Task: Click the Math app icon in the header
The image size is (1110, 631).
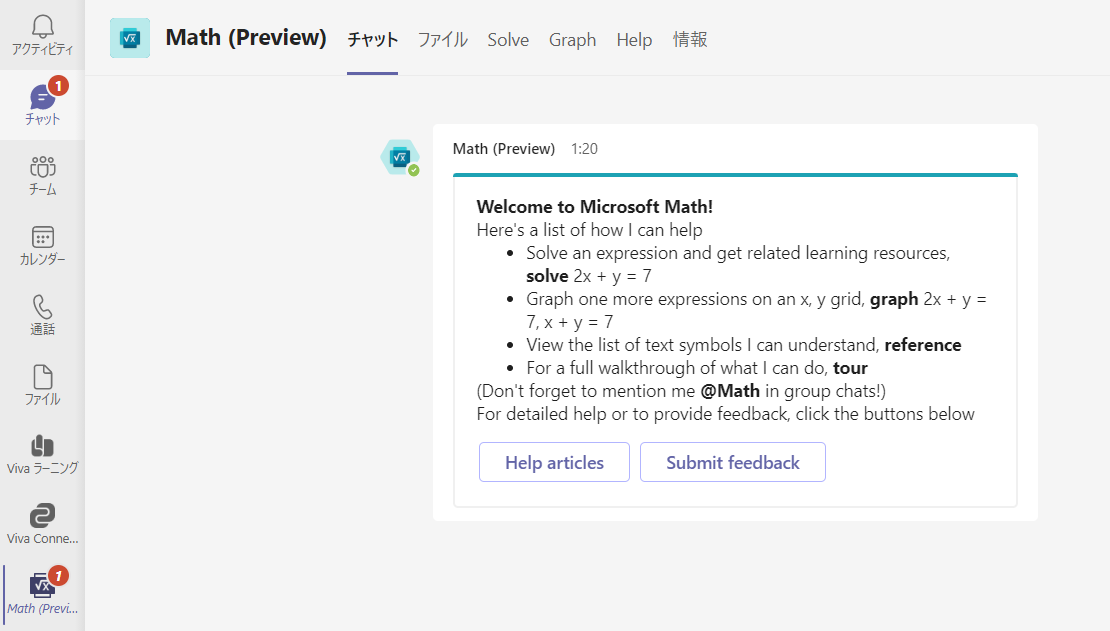Action: (130, 37)
